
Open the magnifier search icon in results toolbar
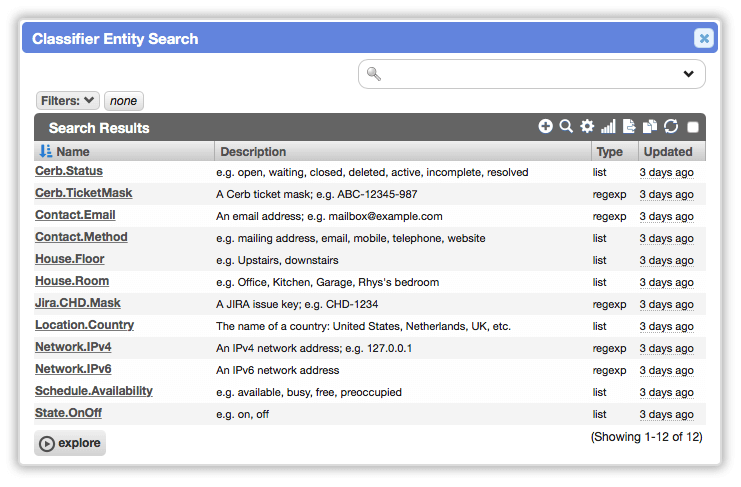click(566, 126)
